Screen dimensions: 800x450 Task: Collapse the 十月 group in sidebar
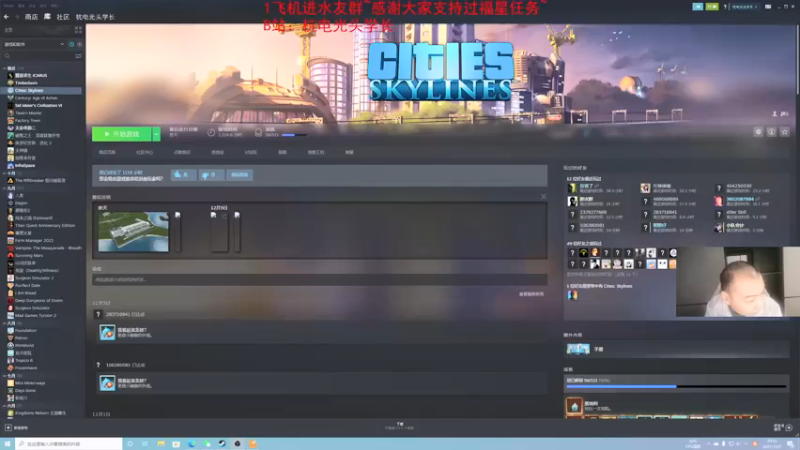pos(5,173)
